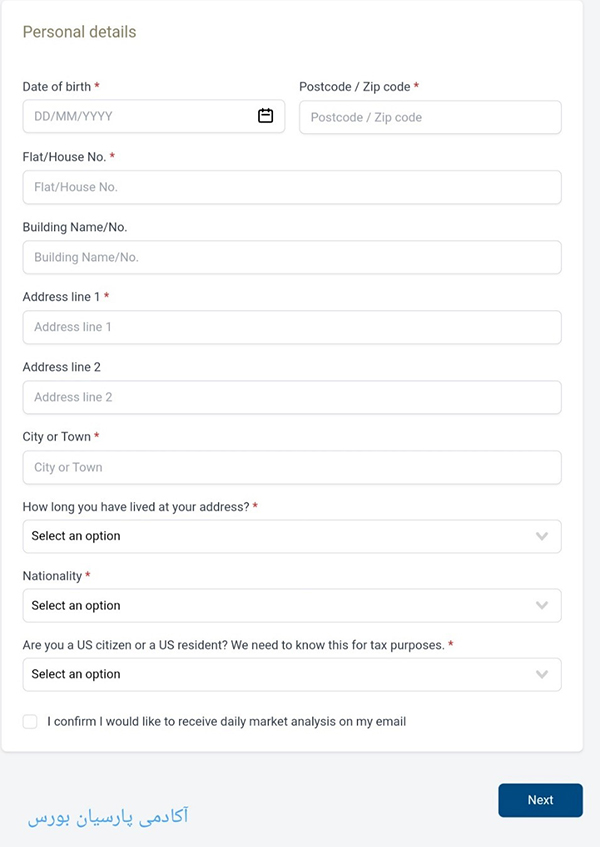
Task: Focus the Postcode / Zip code field
Action: [x=430, y=117]
